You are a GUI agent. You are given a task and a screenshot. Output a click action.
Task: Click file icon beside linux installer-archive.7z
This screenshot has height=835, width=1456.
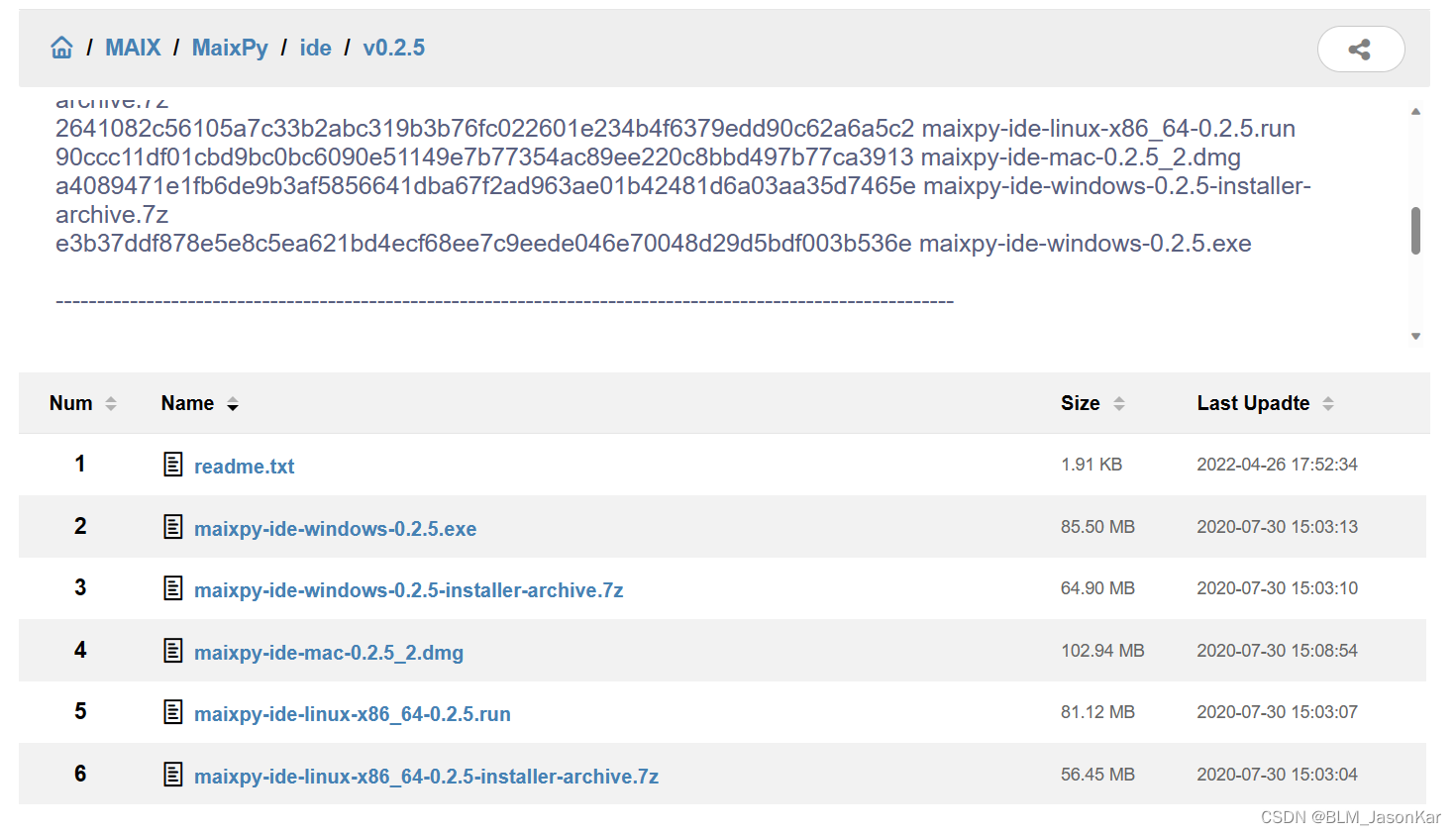(173, 775)
